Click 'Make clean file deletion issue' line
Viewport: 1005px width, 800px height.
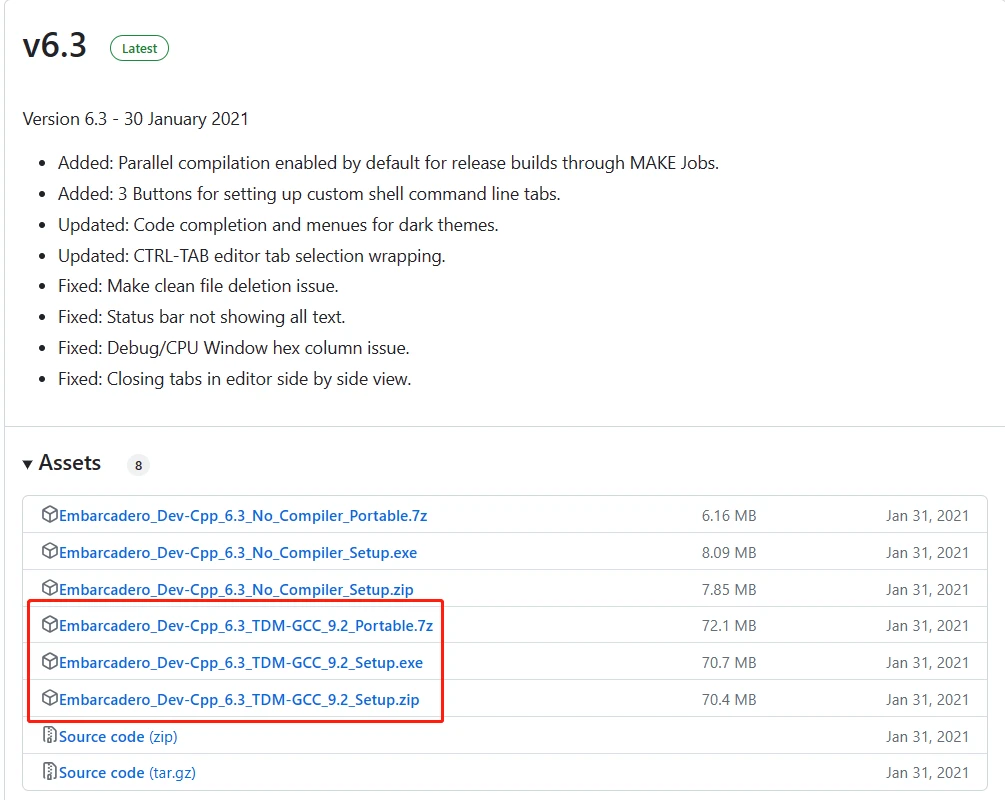coord(198,286)
